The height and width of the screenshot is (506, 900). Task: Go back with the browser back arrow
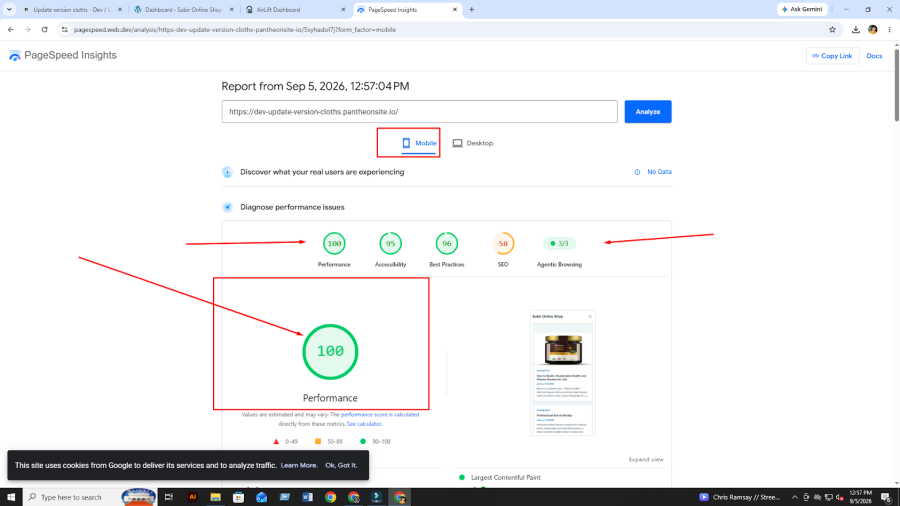click(11, 29)
